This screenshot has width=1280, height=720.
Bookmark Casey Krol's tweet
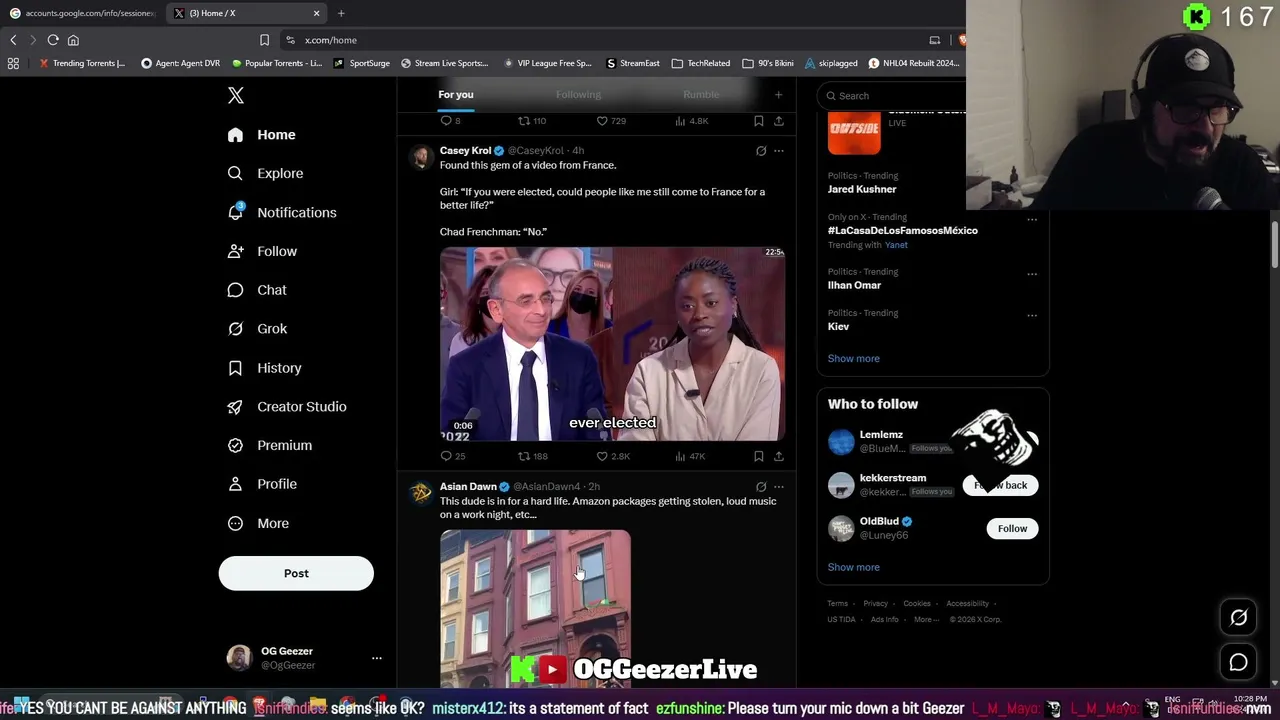click(x=759, y=456)
